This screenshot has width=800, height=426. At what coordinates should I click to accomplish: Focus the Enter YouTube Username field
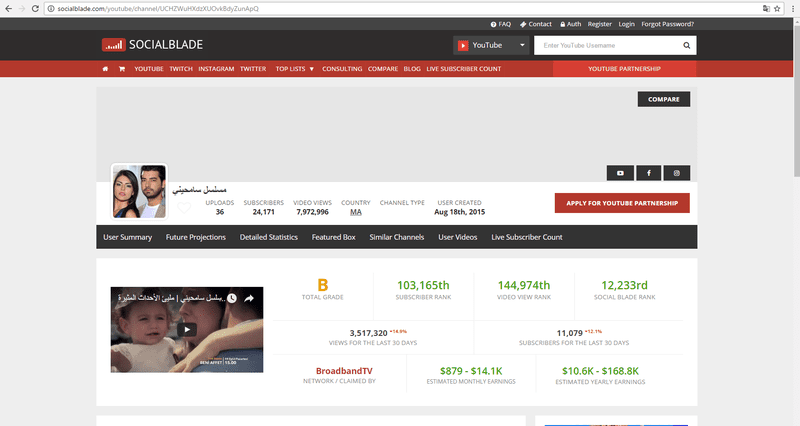click(607, 46)
